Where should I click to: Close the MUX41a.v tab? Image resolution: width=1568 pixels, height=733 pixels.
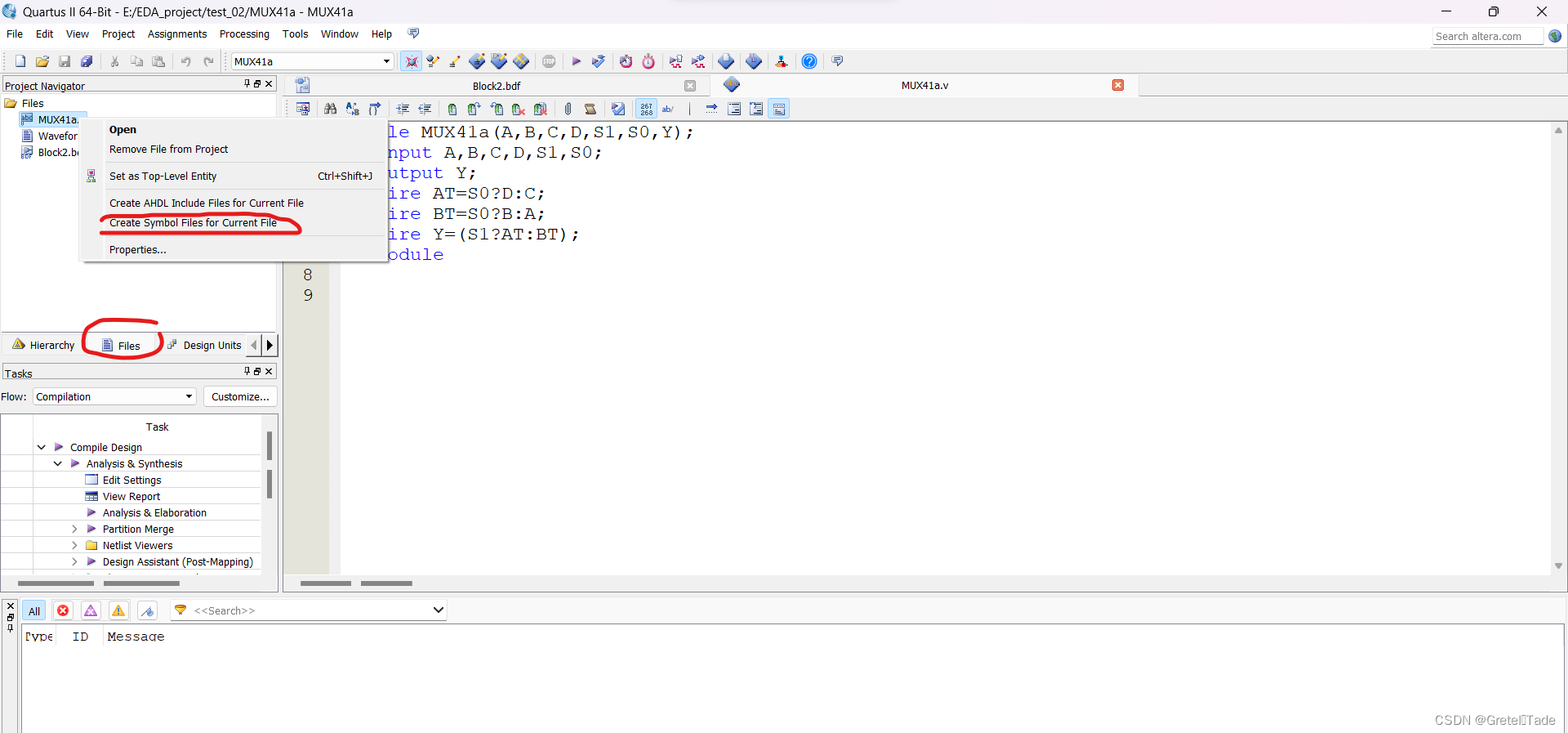(1118, 85)
